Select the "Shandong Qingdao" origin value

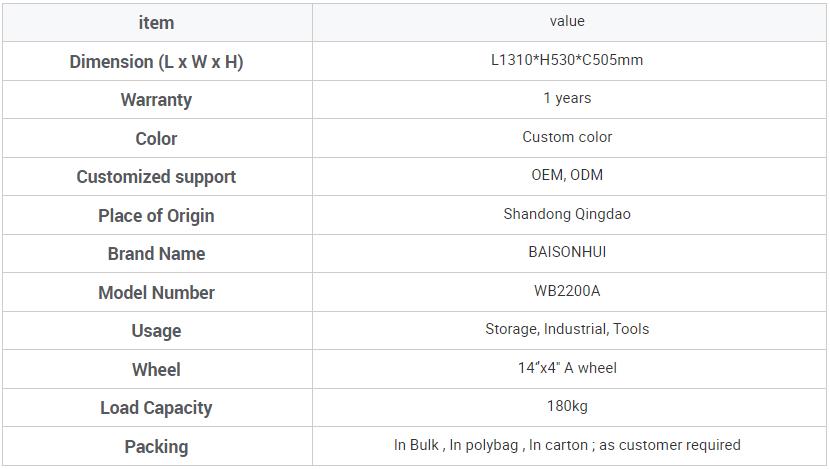click(567, 214)
